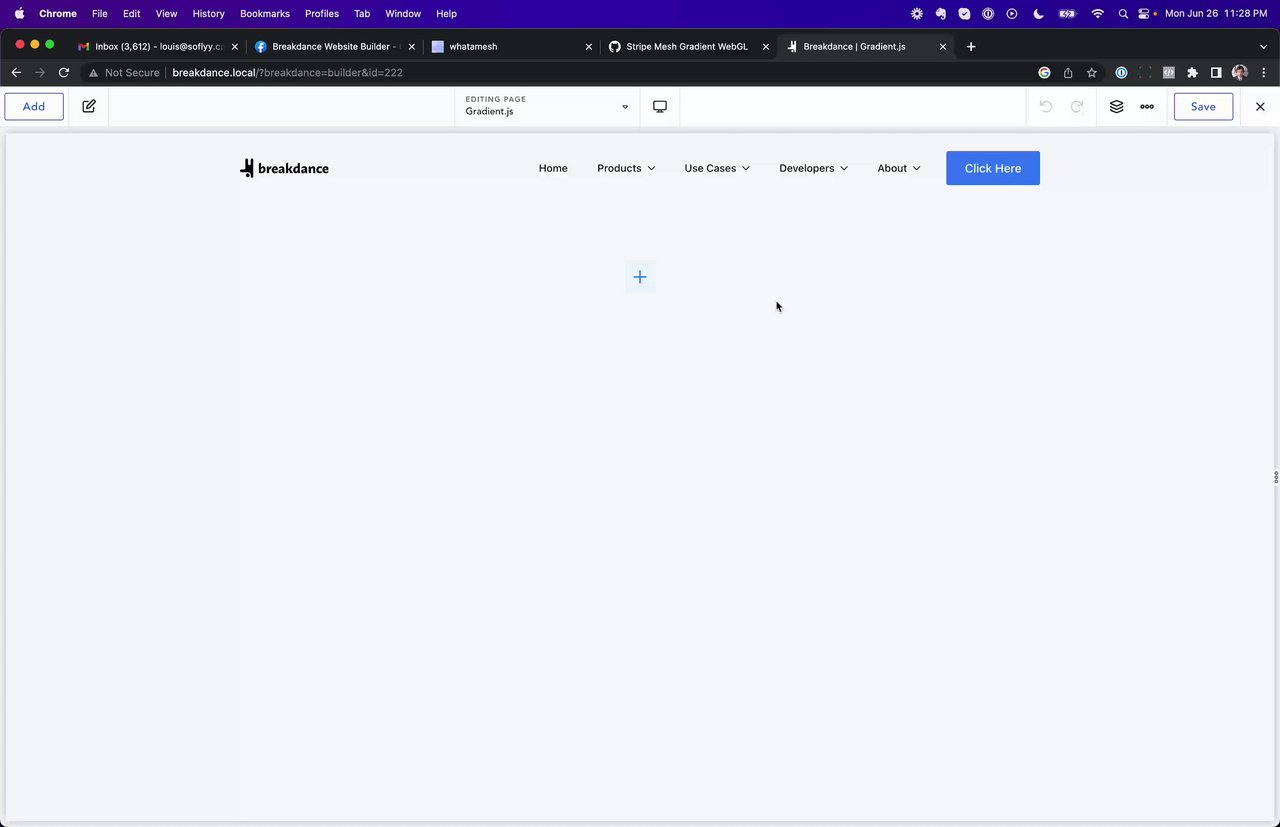Open Control Center in menu bar
The image size is (1280, 827).
1146,14
